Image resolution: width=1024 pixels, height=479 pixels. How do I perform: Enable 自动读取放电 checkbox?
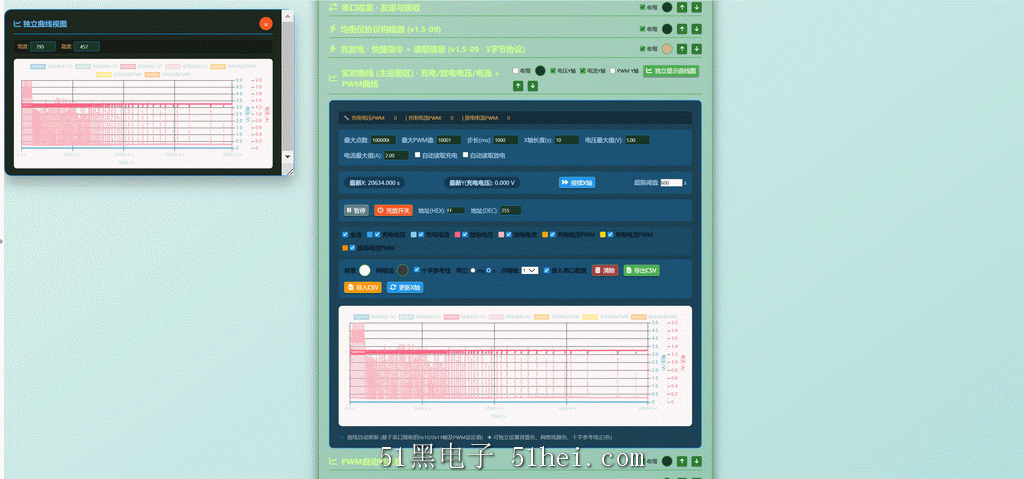coord(466,155)
